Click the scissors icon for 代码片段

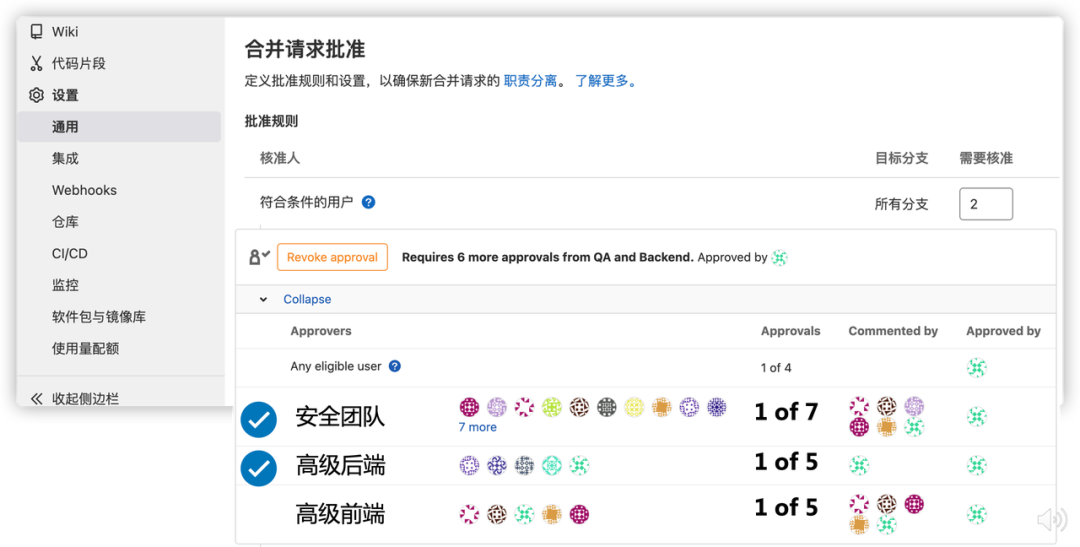(x=36, y=63)
